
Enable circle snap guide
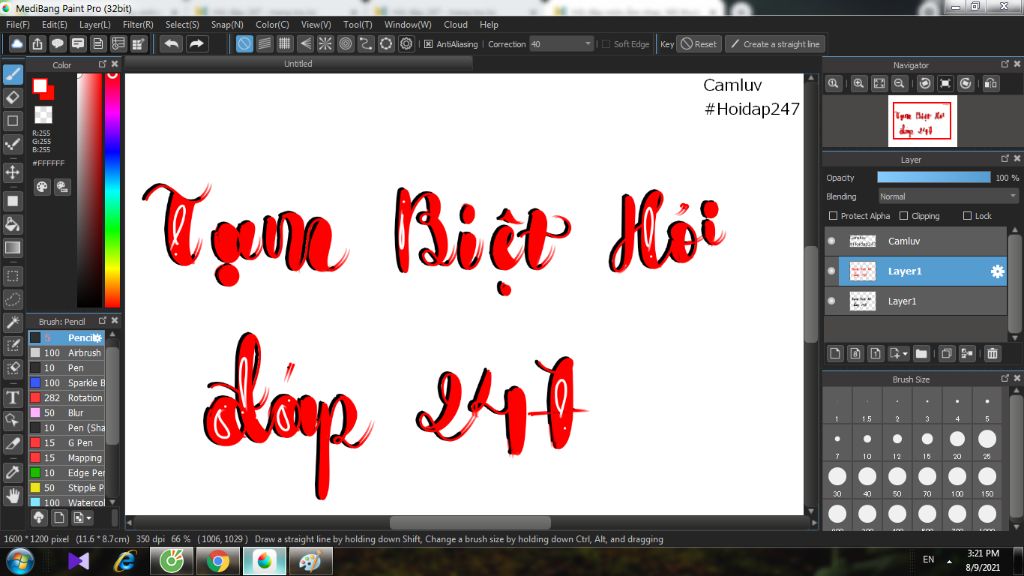[x=345, y=44]
